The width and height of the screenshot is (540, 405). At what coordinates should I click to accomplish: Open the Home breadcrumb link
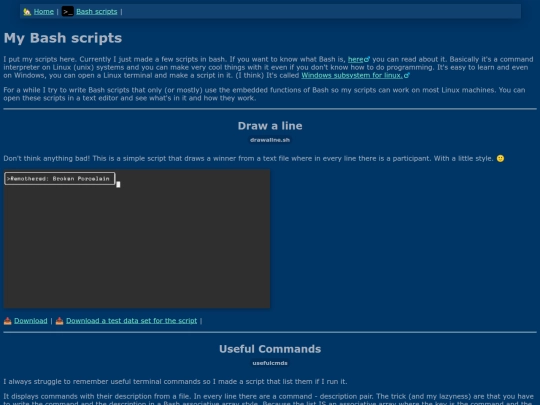44,12
